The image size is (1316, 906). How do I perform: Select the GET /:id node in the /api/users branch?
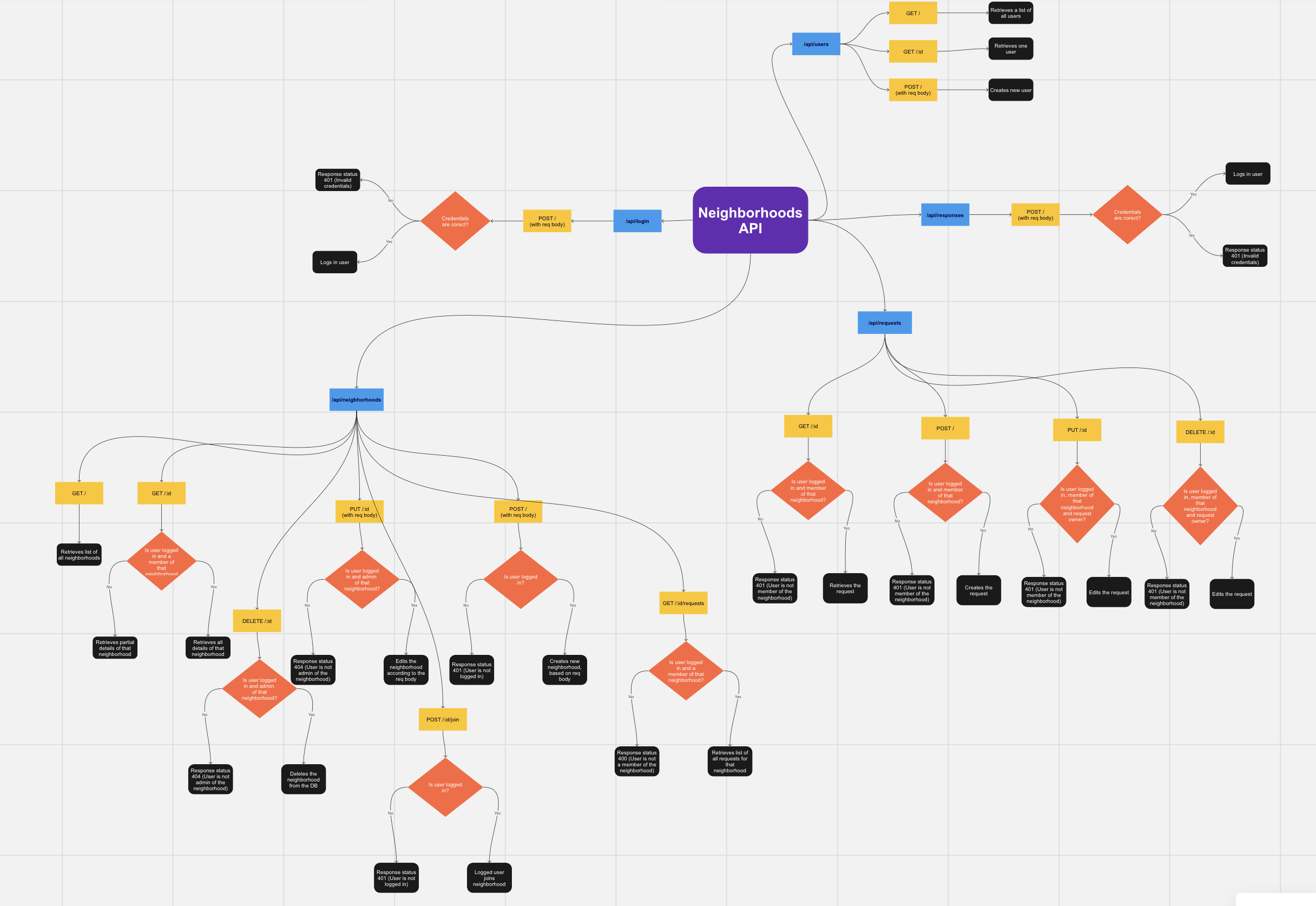913,51
